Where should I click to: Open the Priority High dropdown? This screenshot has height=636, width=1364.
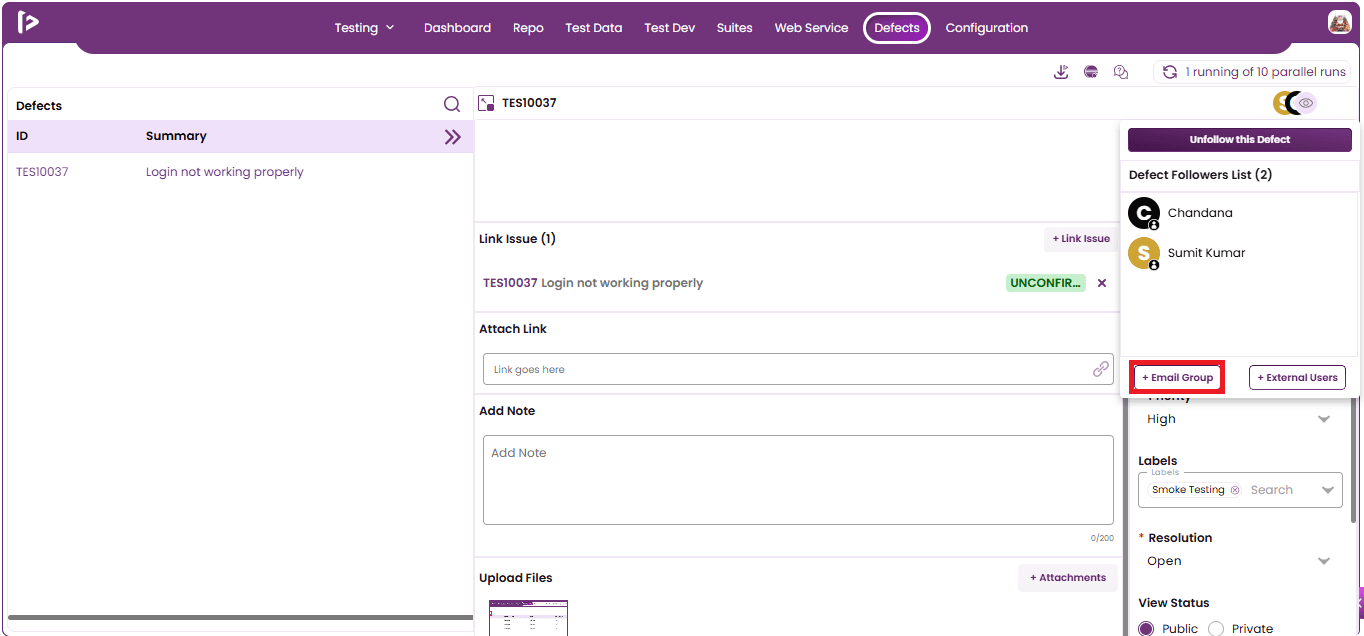pos(1240,419)
